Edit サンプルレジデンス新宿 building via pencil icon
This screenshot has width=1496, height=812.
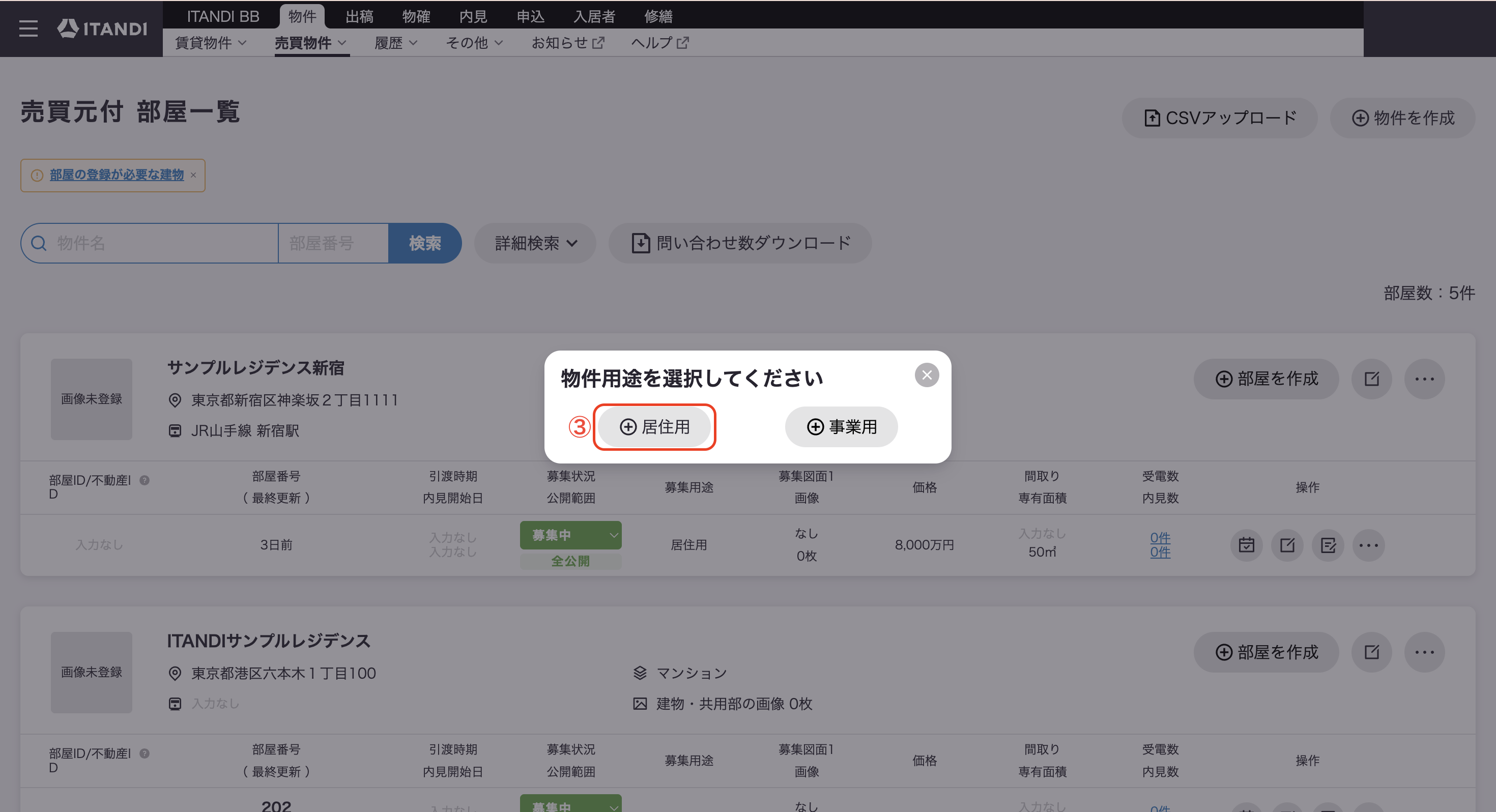[x=1372, y=379]
